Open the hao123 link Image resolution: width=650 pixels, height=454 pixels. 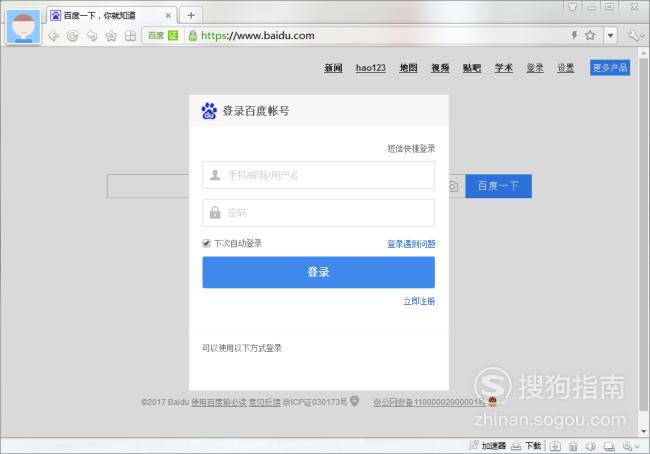click(371, 68)
